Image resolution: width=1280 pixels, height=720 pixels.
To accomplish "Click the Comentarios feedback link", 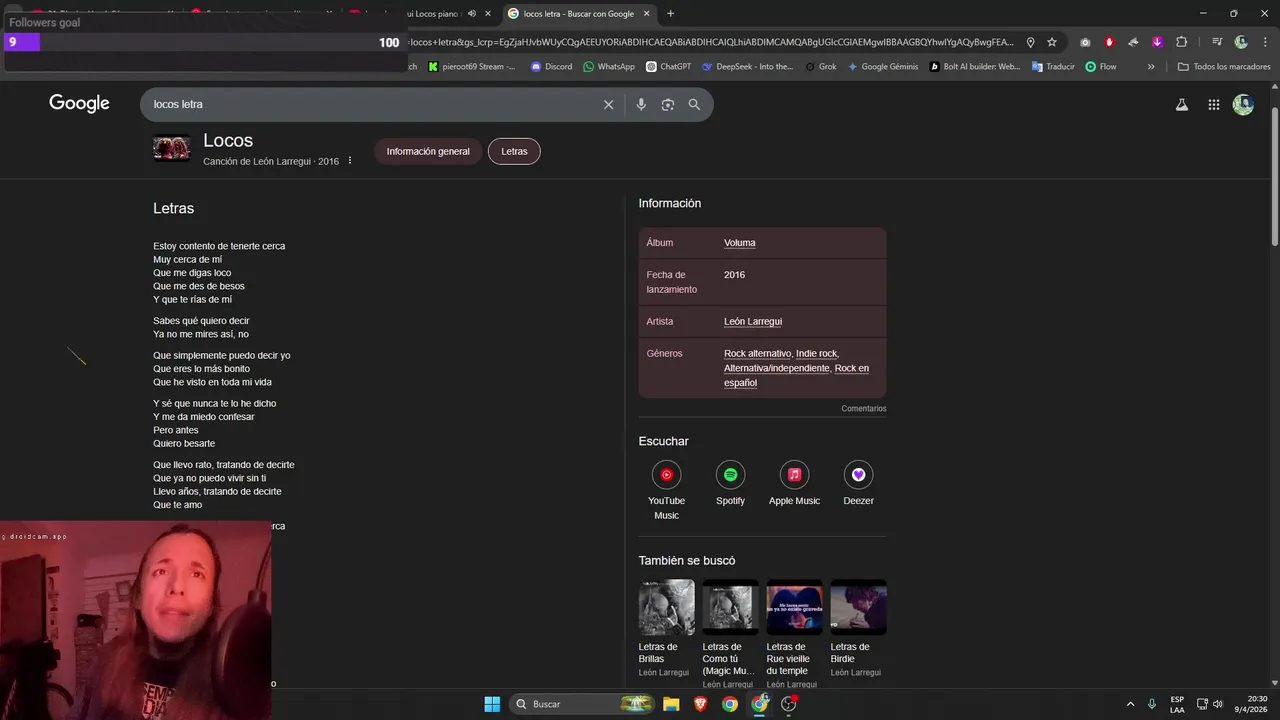I will coord(864,408).
